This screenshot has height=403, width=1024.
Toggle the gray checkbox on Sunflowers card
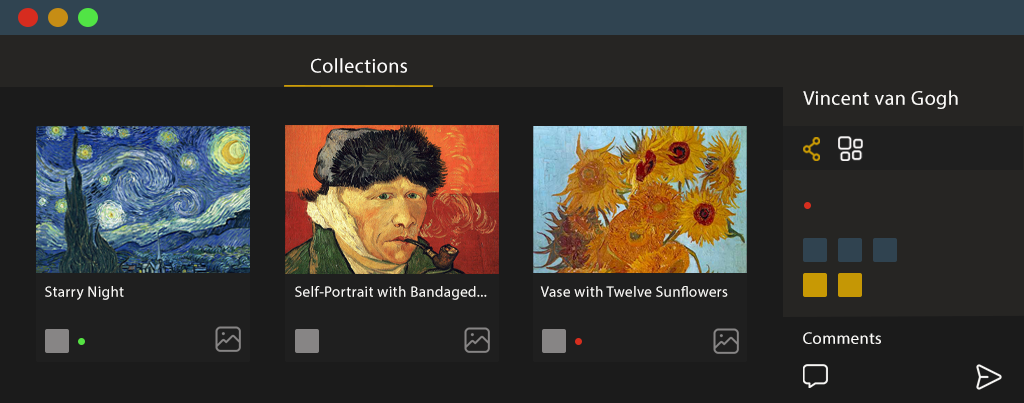point(554,341)
